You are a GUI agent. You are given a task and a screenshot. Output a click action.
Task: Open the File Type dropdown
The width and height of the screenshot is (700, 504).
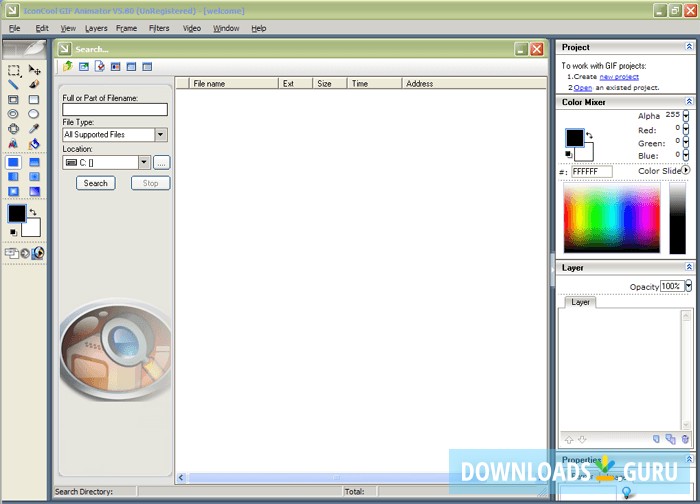[x=161, y=134]
